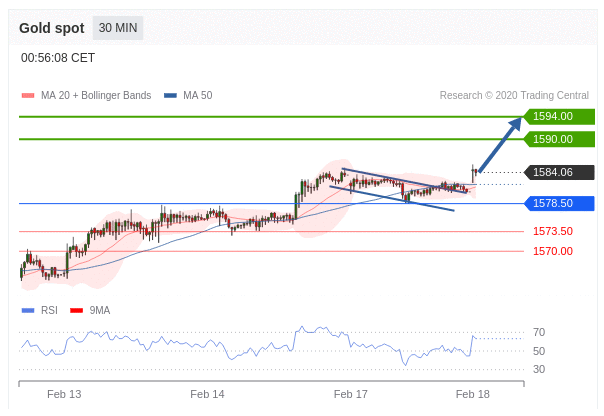This screenshot has width=604, height=416.
Task: Click the Gold spot title
Action: [52, 28]
